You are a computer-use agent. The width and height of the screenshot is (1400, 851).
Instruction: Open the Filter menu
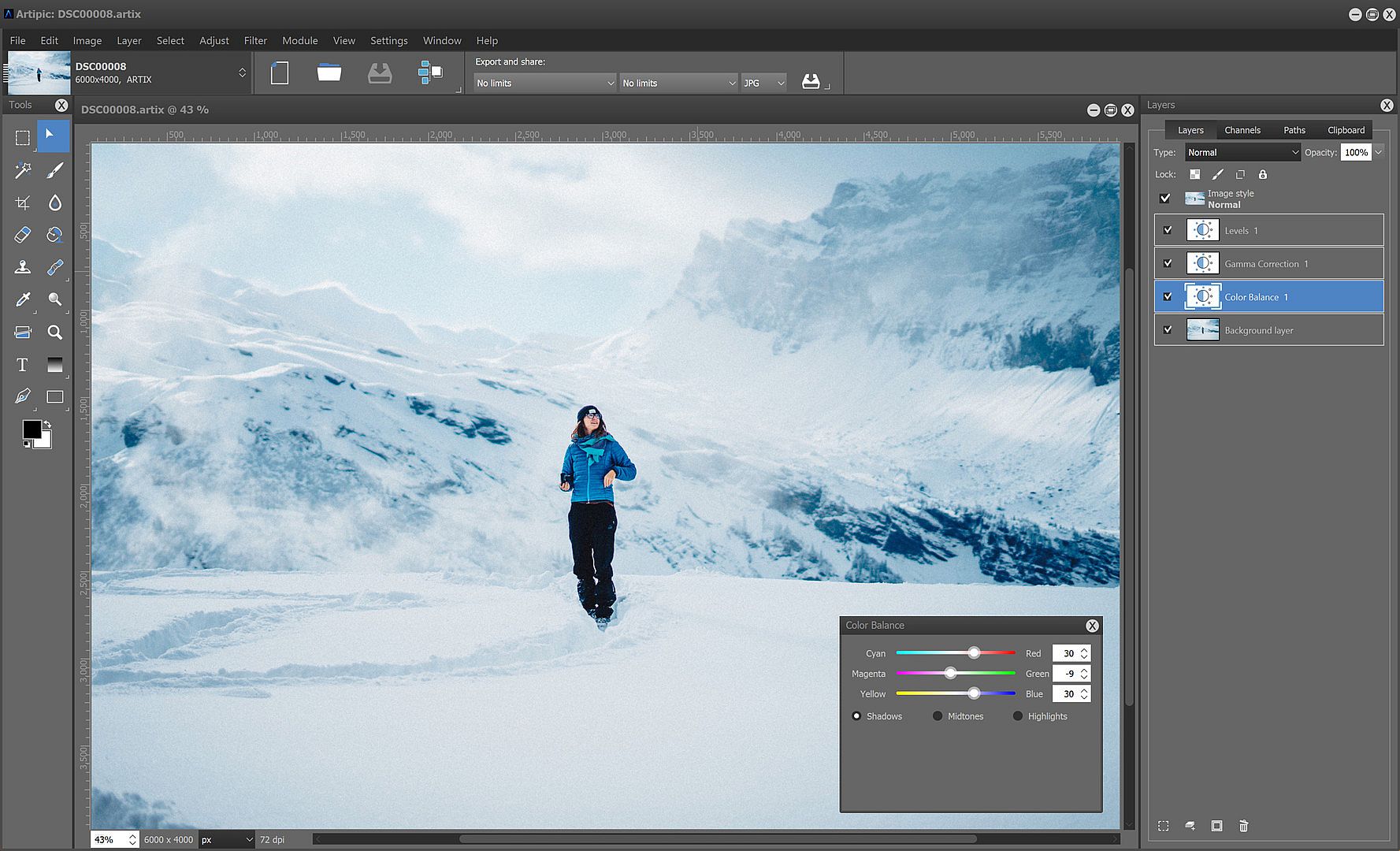(x=255, y=40)
